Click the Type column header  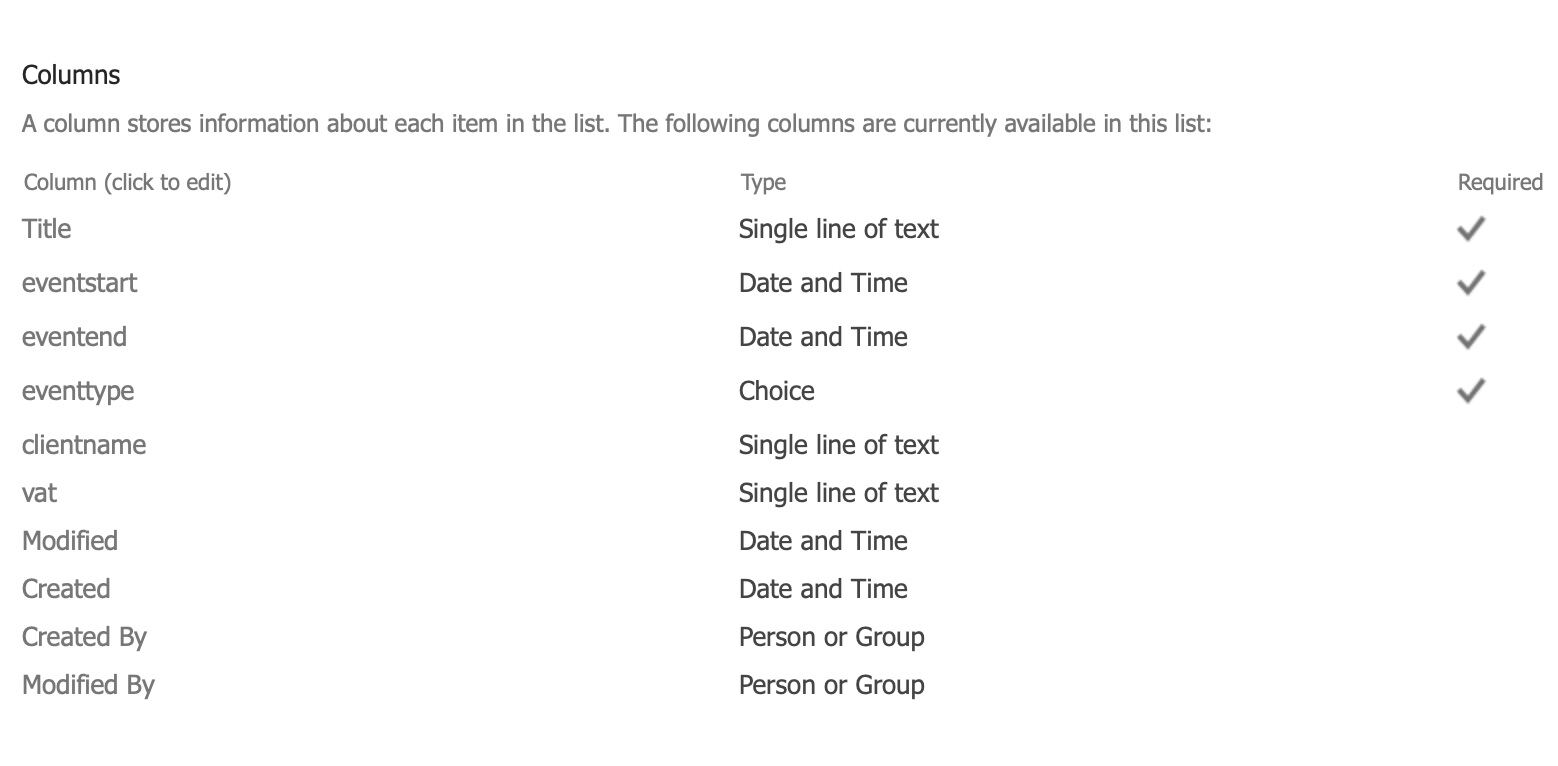pos(763,182)
